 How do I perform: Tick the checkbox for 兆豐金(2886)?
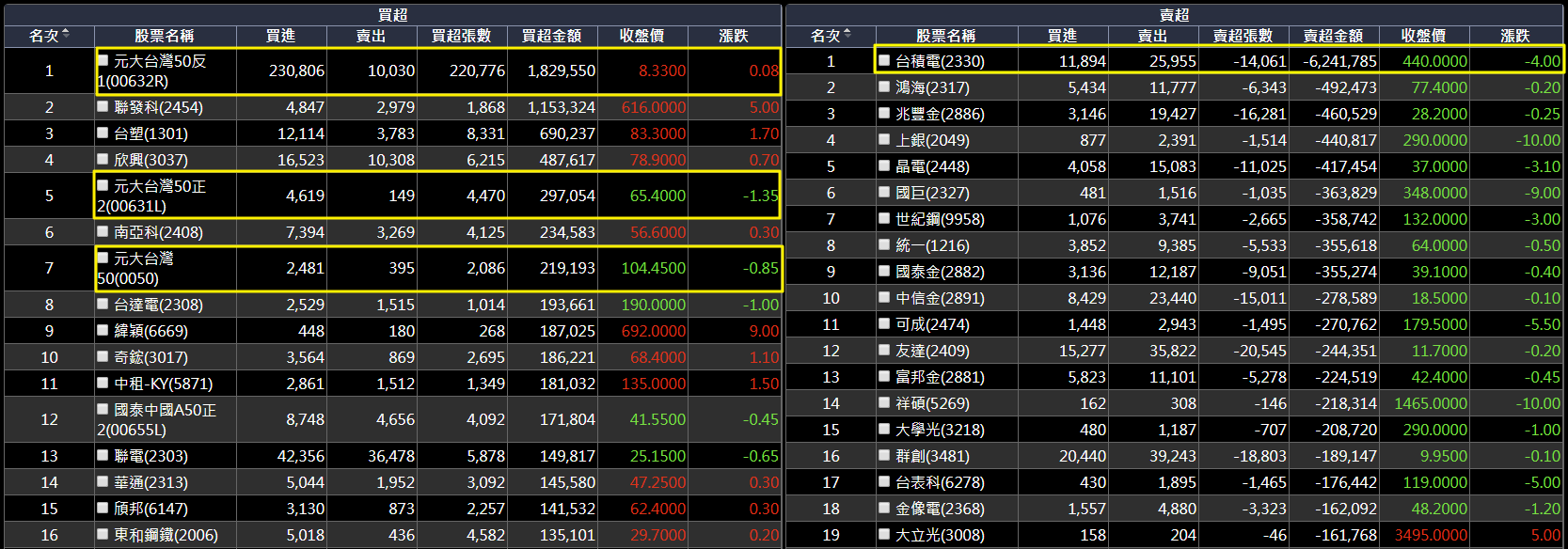click(884, 113)
